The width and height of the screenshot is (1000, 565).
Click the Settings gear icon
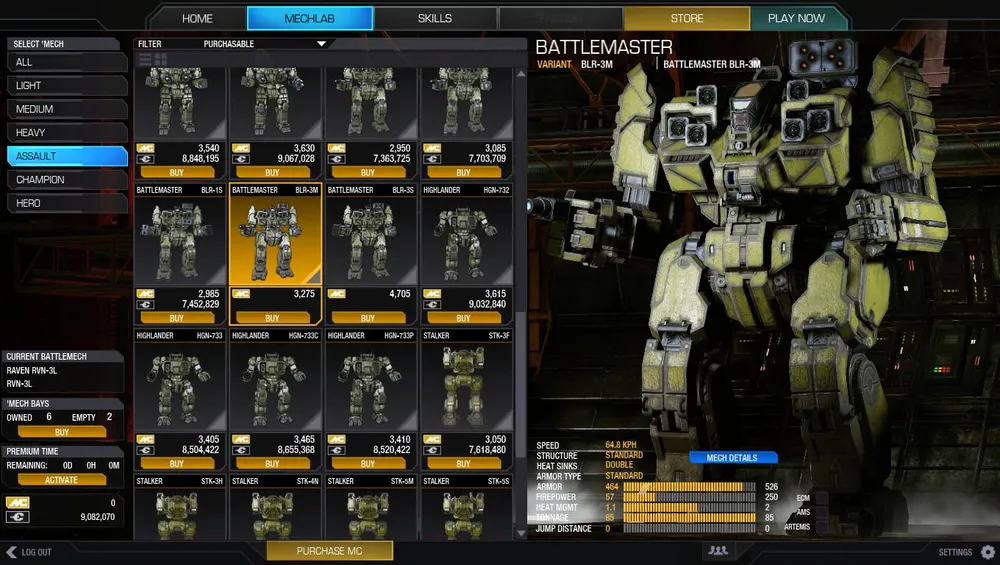988,552
